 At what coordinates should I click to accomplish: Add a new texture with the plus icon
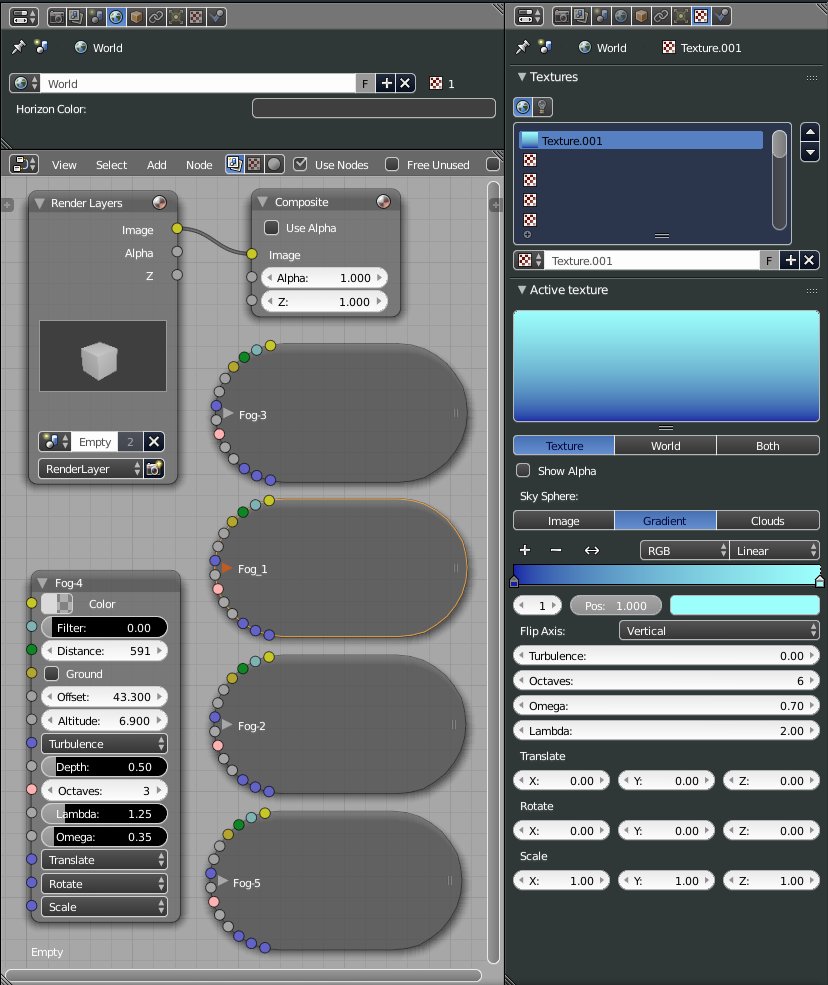point(790,260)
